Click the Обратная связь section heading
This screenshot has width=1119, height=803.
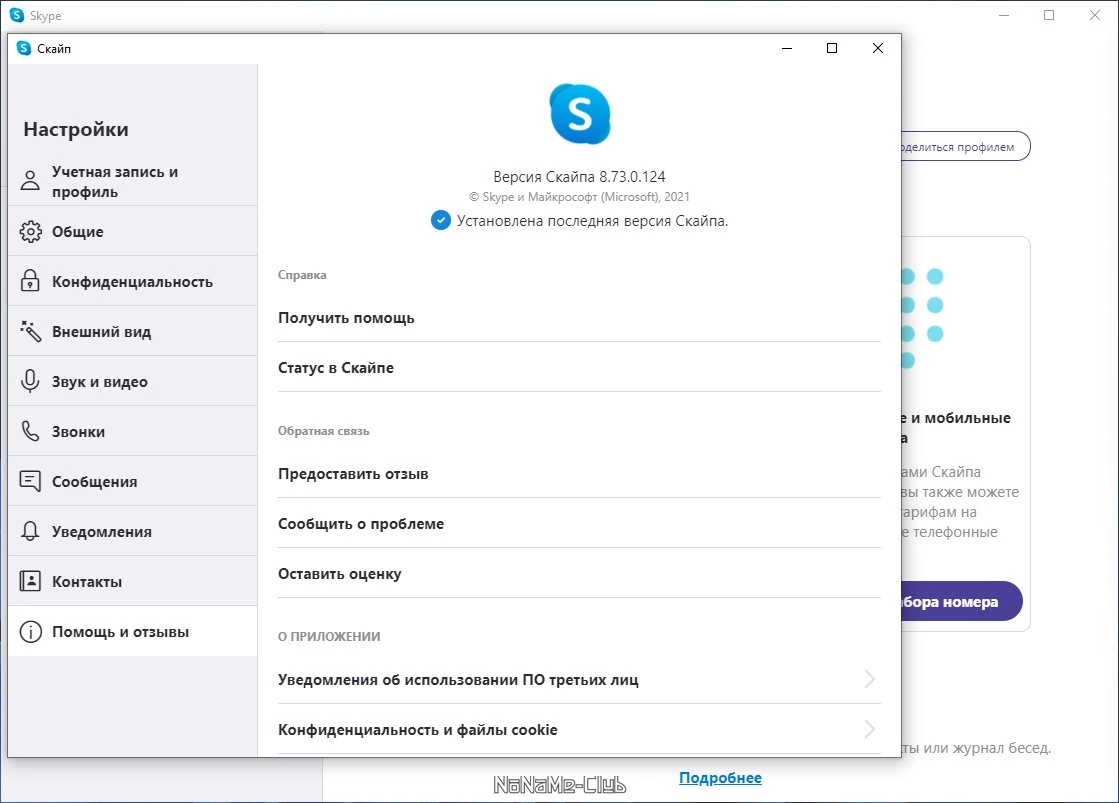(323, 431)
